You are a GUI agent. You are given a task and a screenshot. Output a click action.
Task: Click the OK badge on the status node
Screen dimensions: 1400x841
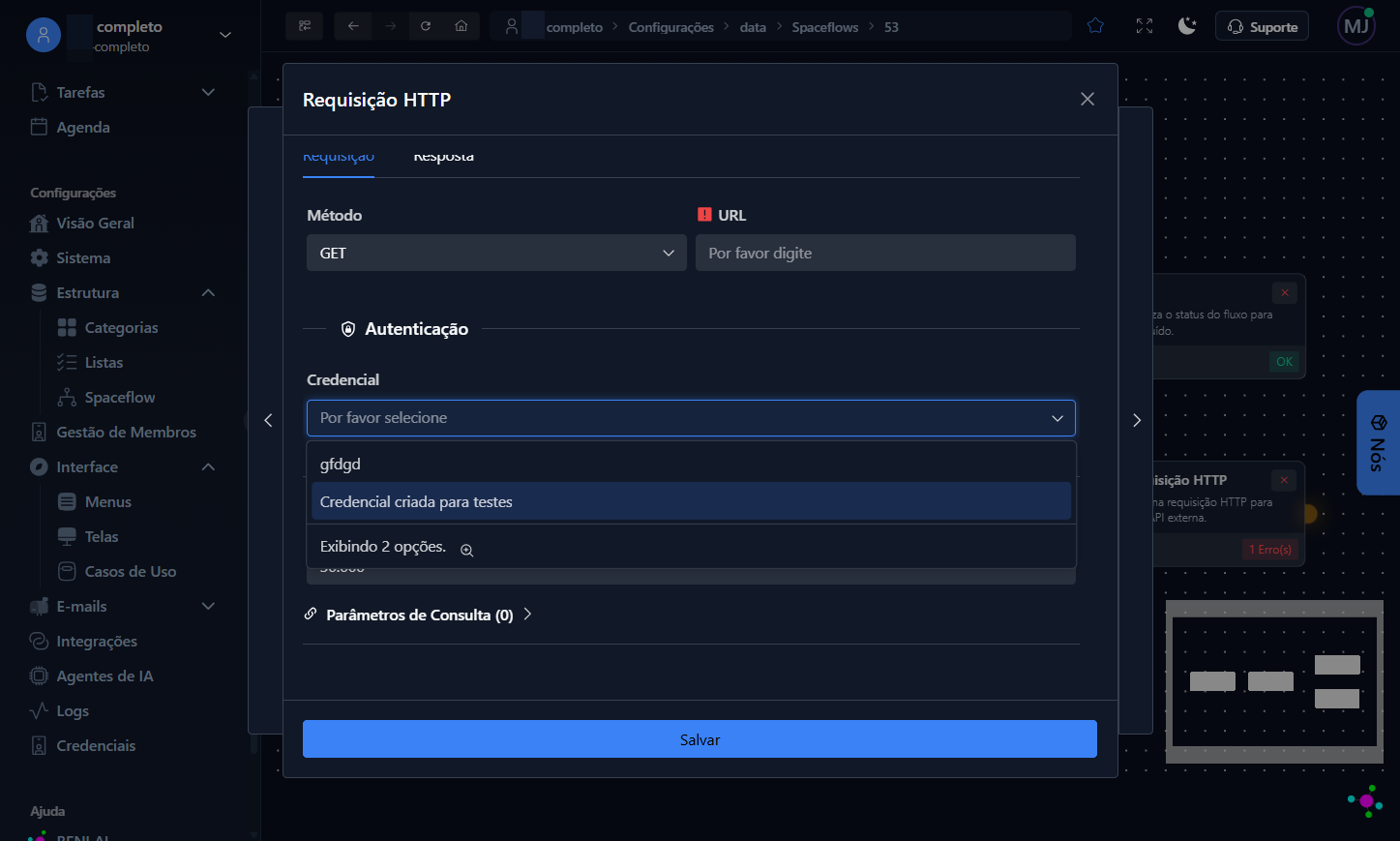1284,361
